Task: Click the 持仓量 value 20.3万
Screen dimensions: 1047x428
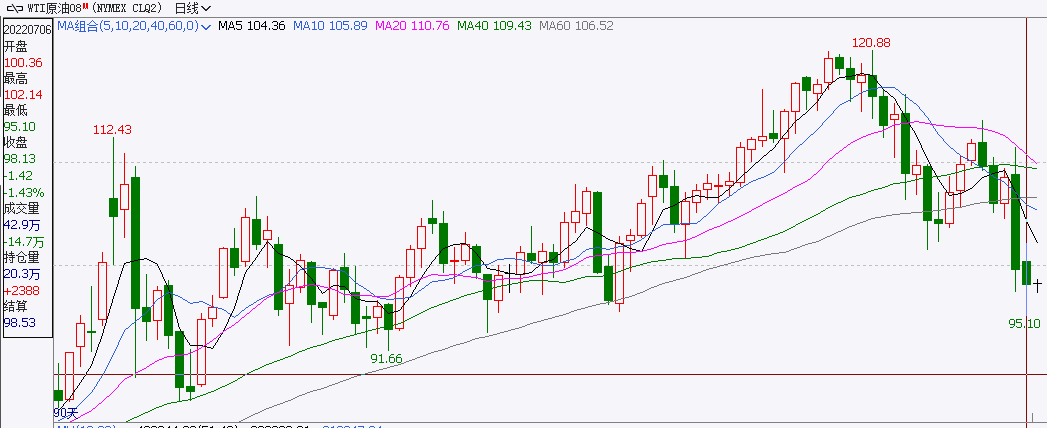Action: [x=22, y=274]
